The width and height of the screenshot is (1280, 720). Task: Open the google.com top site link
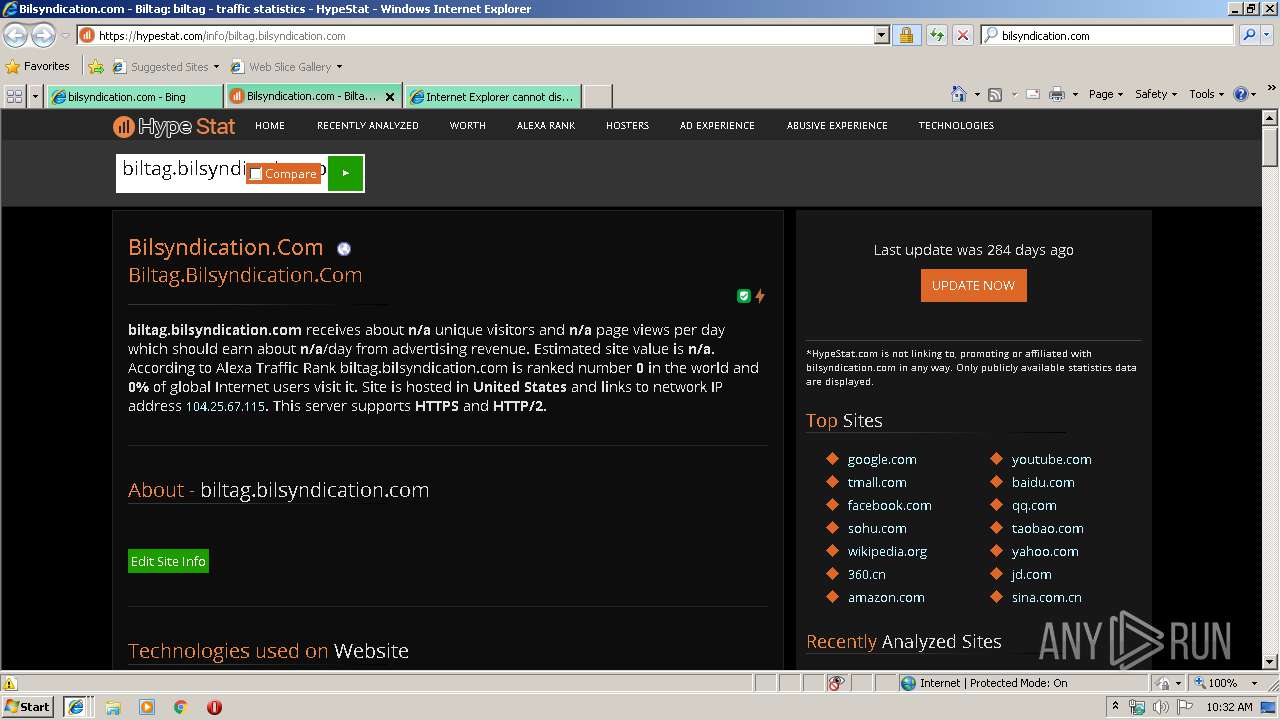(x=882, y=460)
